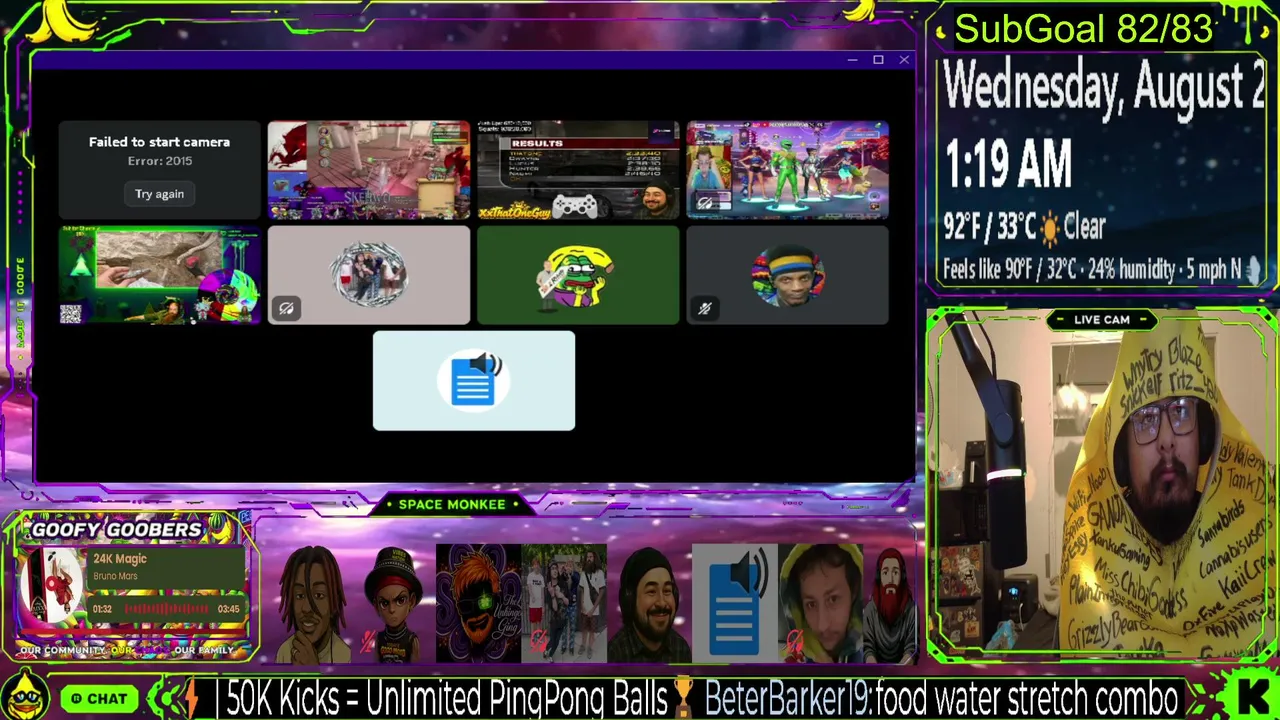
Task: Click the 1:19 AM clock
Action: (1008, 164)
